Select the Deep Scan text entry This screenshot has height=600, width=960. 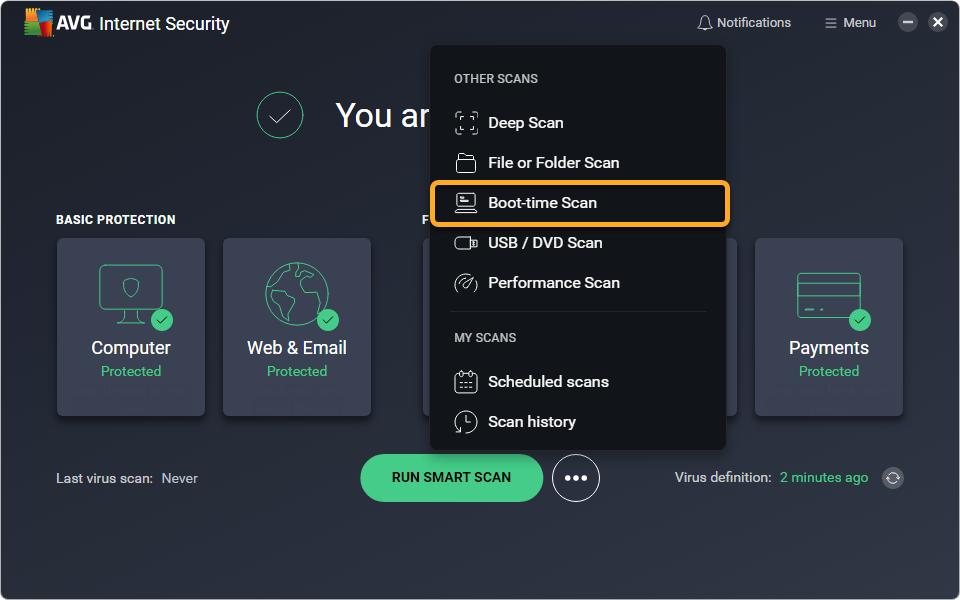[x=525, y=122]
